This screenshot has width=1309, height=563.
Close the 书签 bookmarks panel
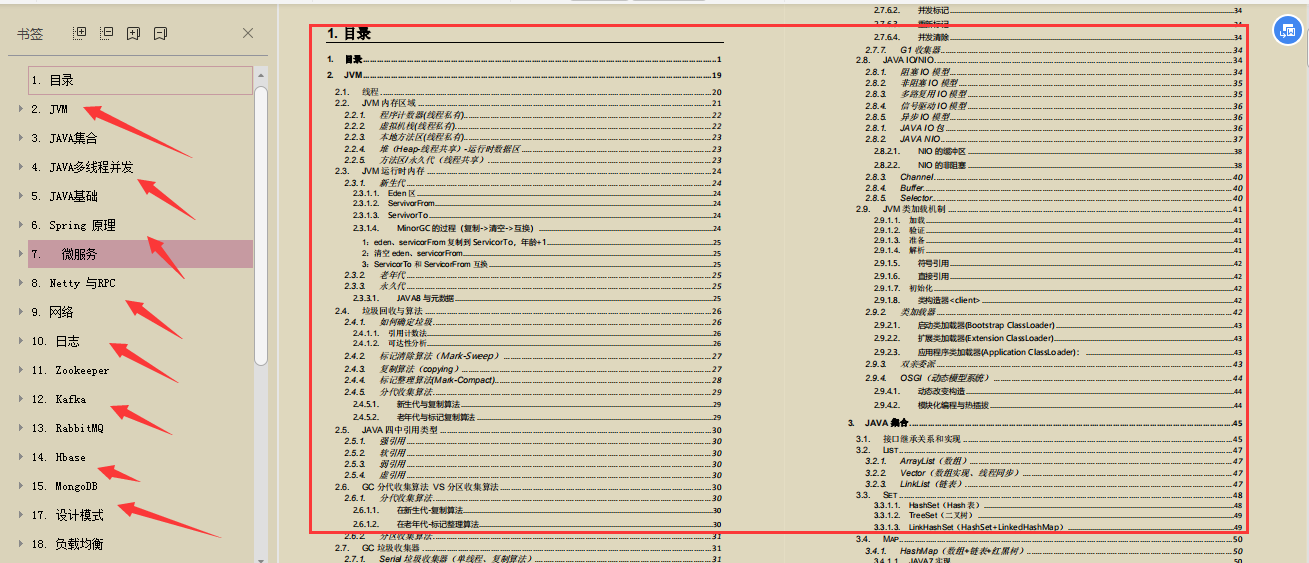pyautogui.click(x=248, y=33)
